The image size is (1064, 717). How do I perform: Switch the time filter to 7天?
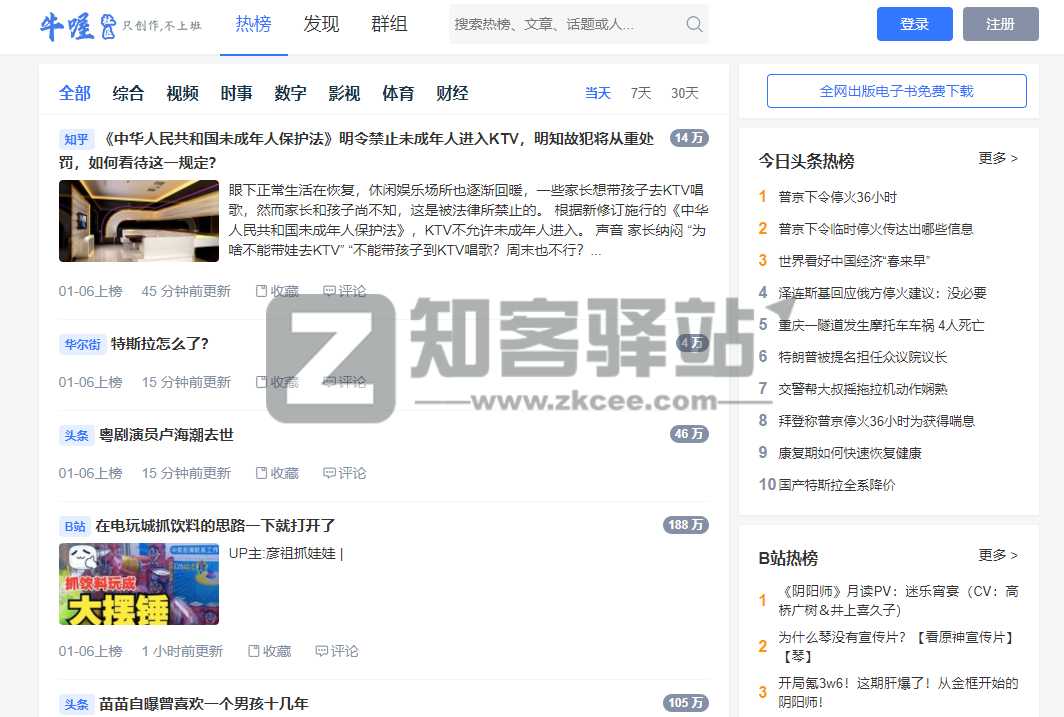point(640,93)
